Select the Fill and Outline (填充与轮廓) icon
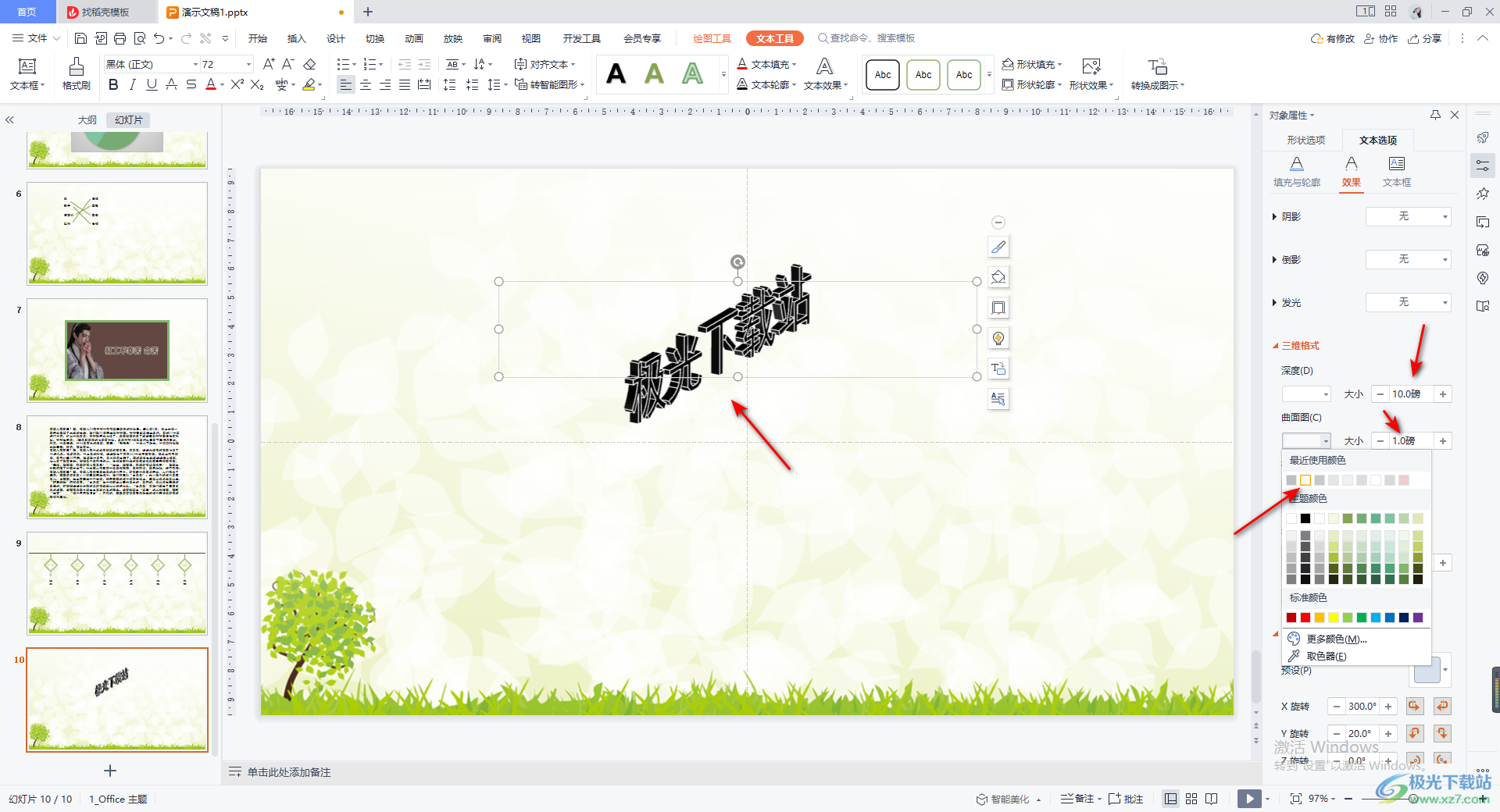 (1297, 172)
